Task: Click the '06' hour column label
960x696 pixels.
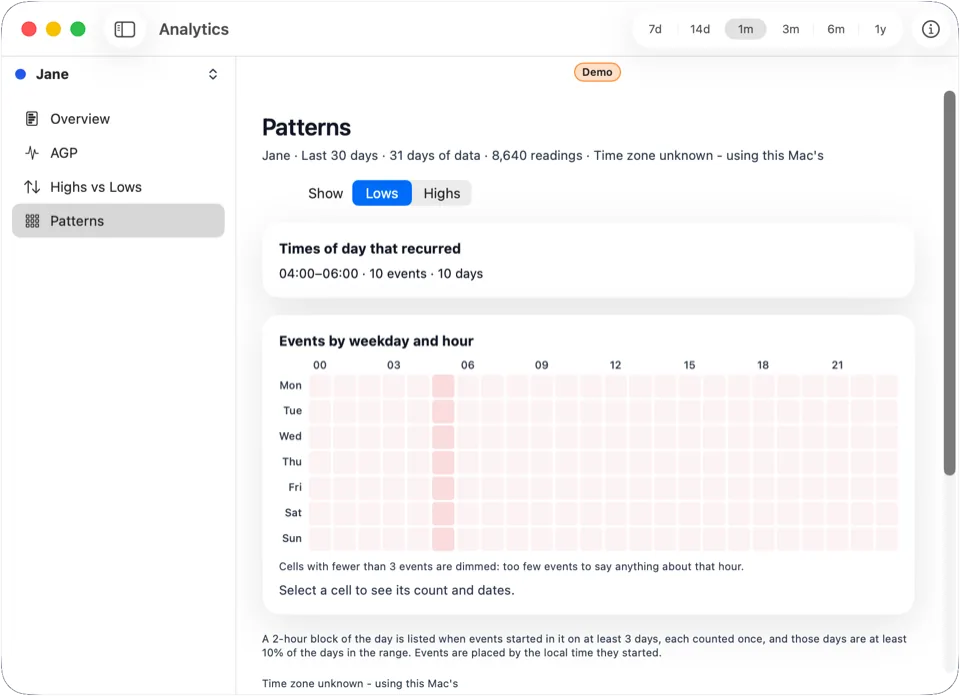Action: [x=468, y=365]
